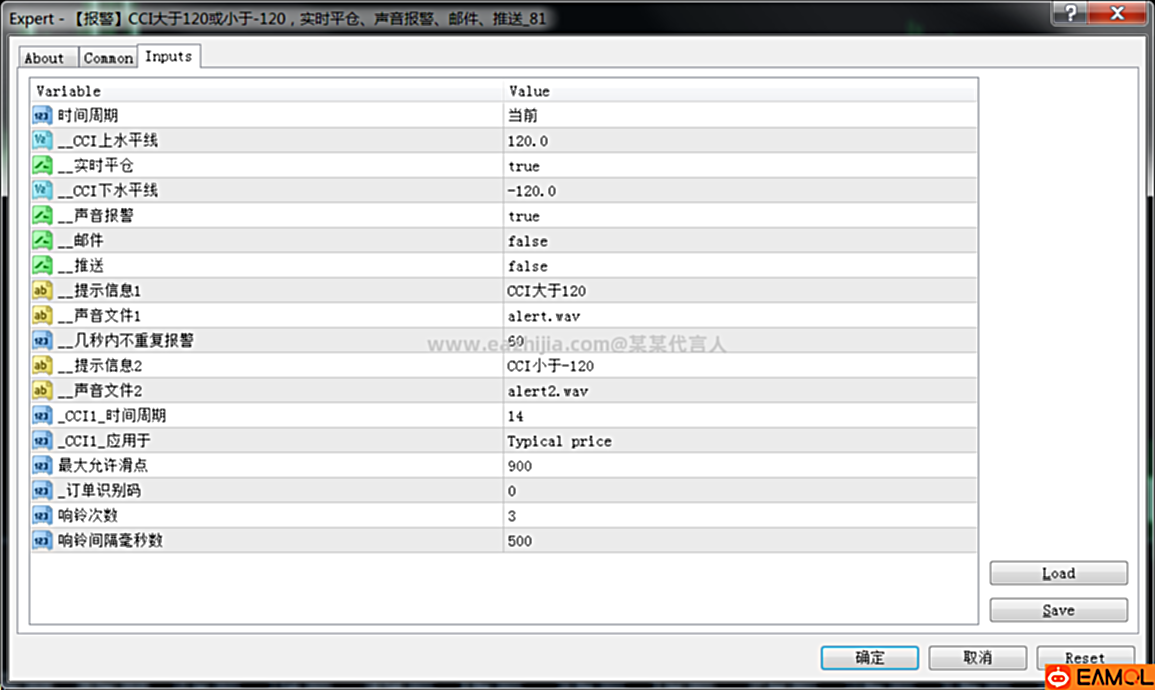Confirm with the 确定 button

pyautogui.click(x=870, y=658)
